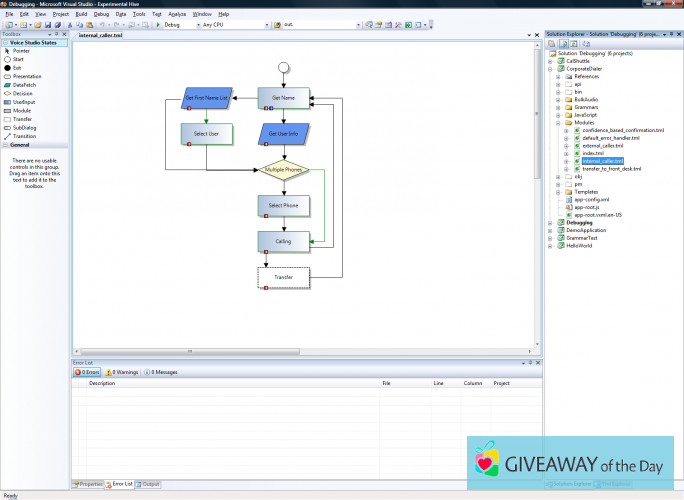Toggle the 0 Warnings filter
This screenshot has height=500, width=684.
(120, 372)
